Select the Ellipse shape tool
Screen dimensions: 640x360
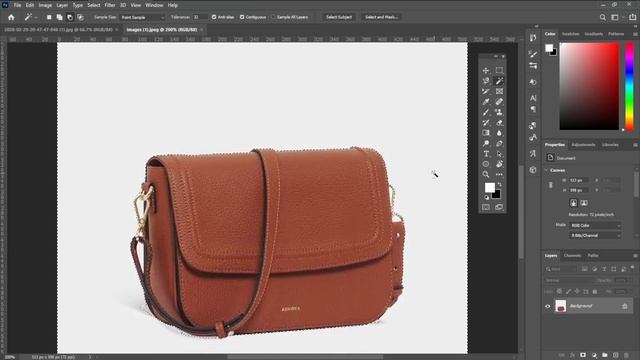[x=486, y=164]
